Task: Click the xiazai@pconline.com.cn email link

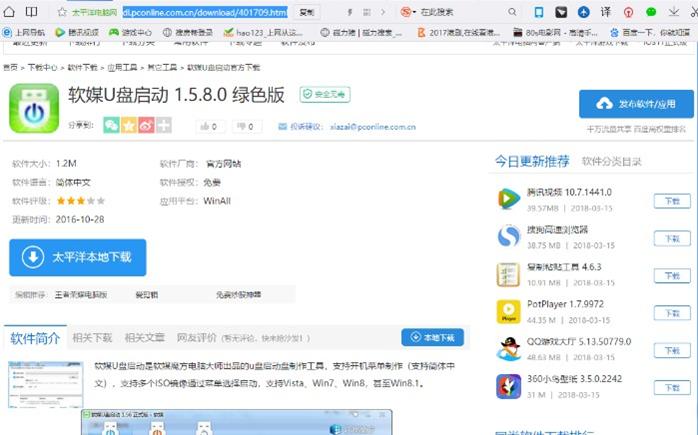Action: pyautogui.click(x=373, y=127)
